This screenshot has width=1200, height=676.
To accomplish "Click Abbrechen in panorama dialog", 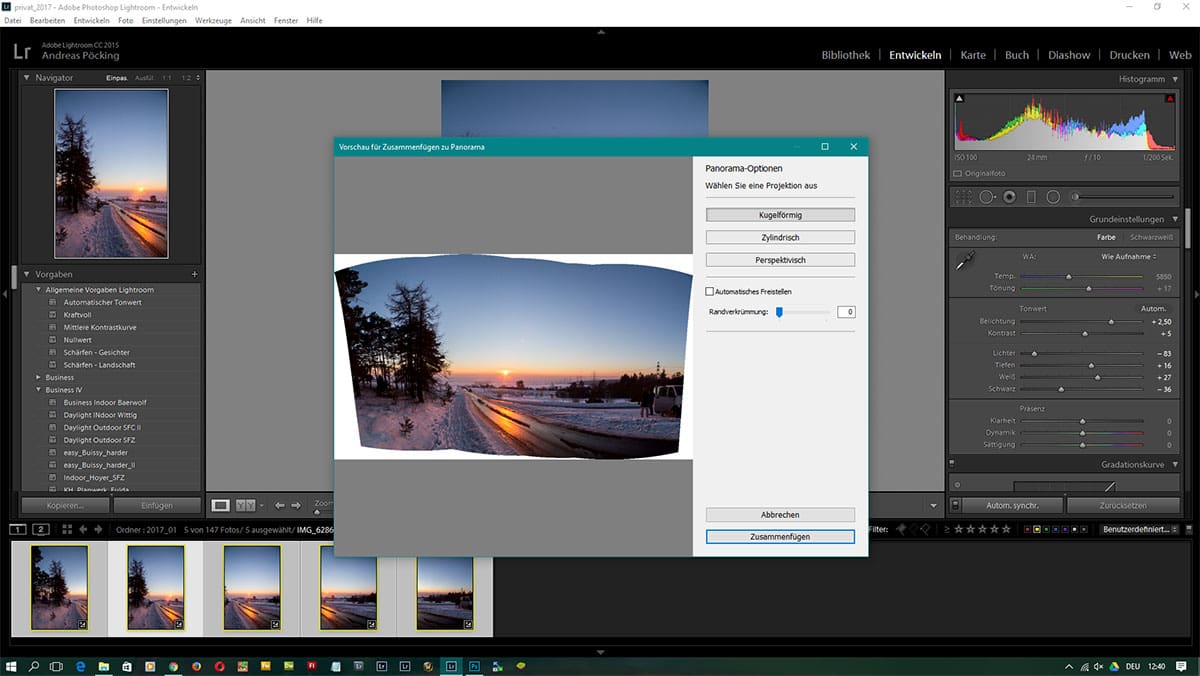I will 780,514.
